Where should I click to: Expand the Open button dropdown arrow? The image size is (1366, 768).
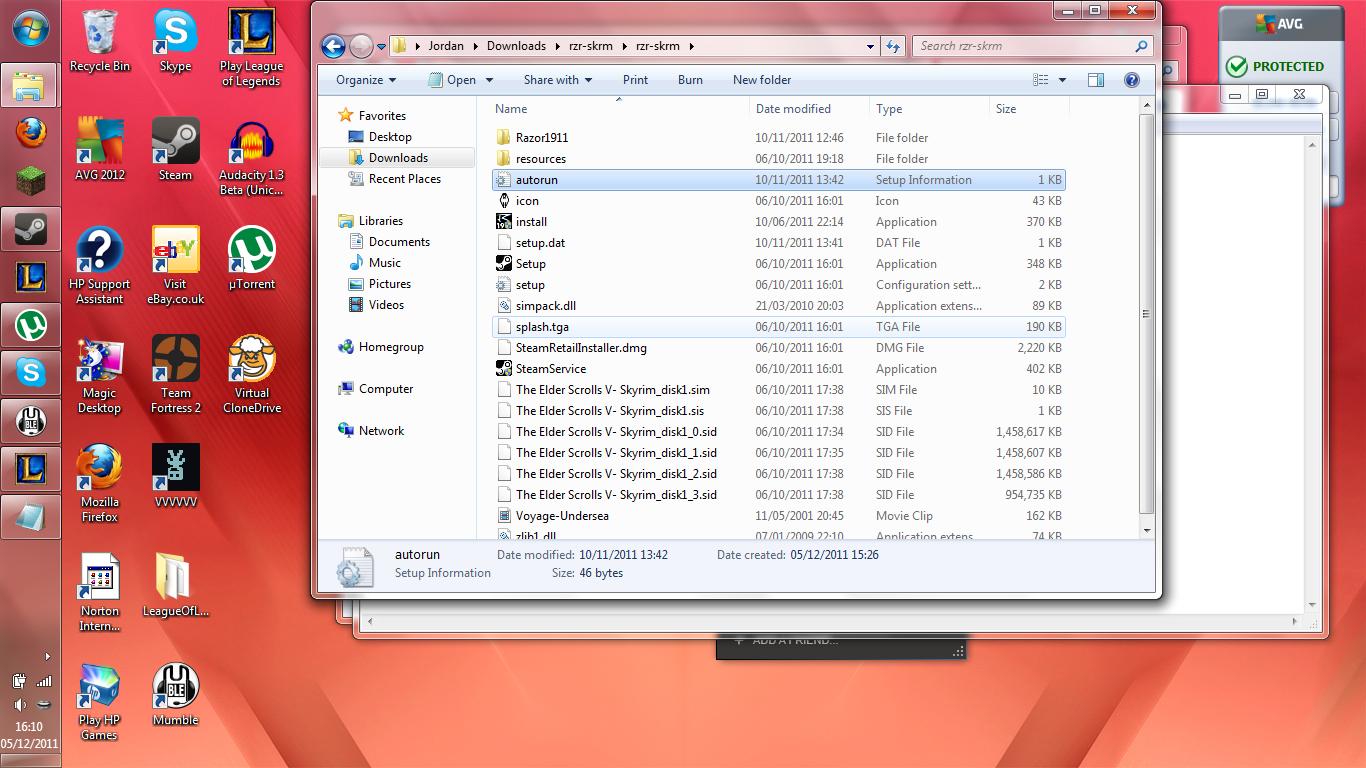pos(490,80)
